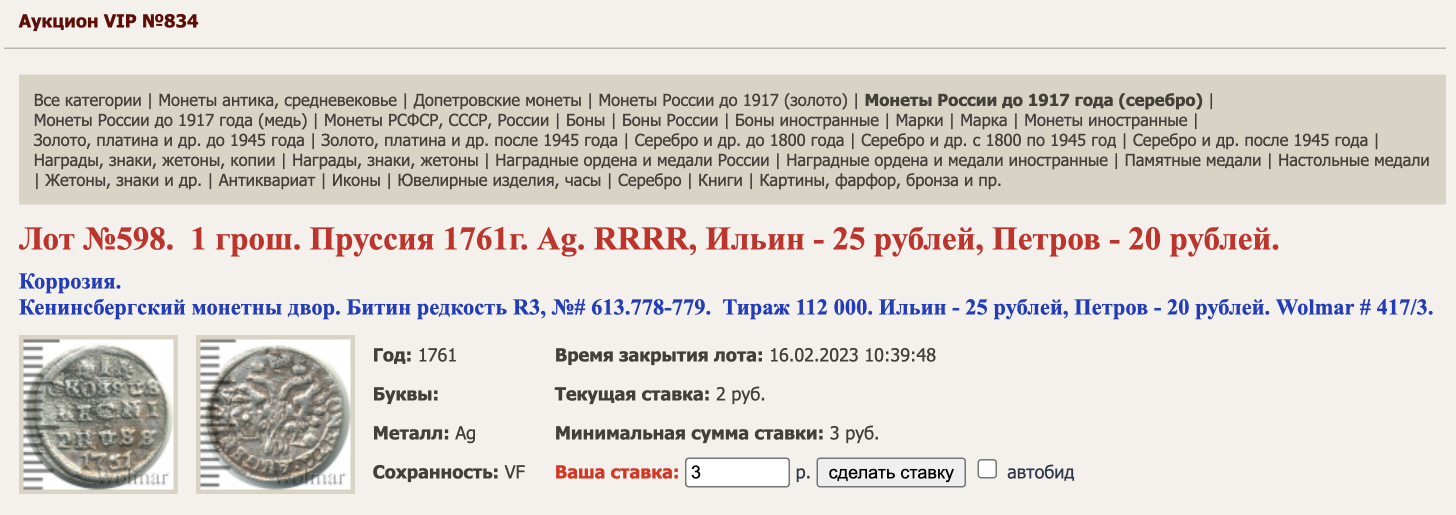The width and height of the screenshot is (1456, 515).
Task: Open the 'Боны' category
Action: point(585,120)
